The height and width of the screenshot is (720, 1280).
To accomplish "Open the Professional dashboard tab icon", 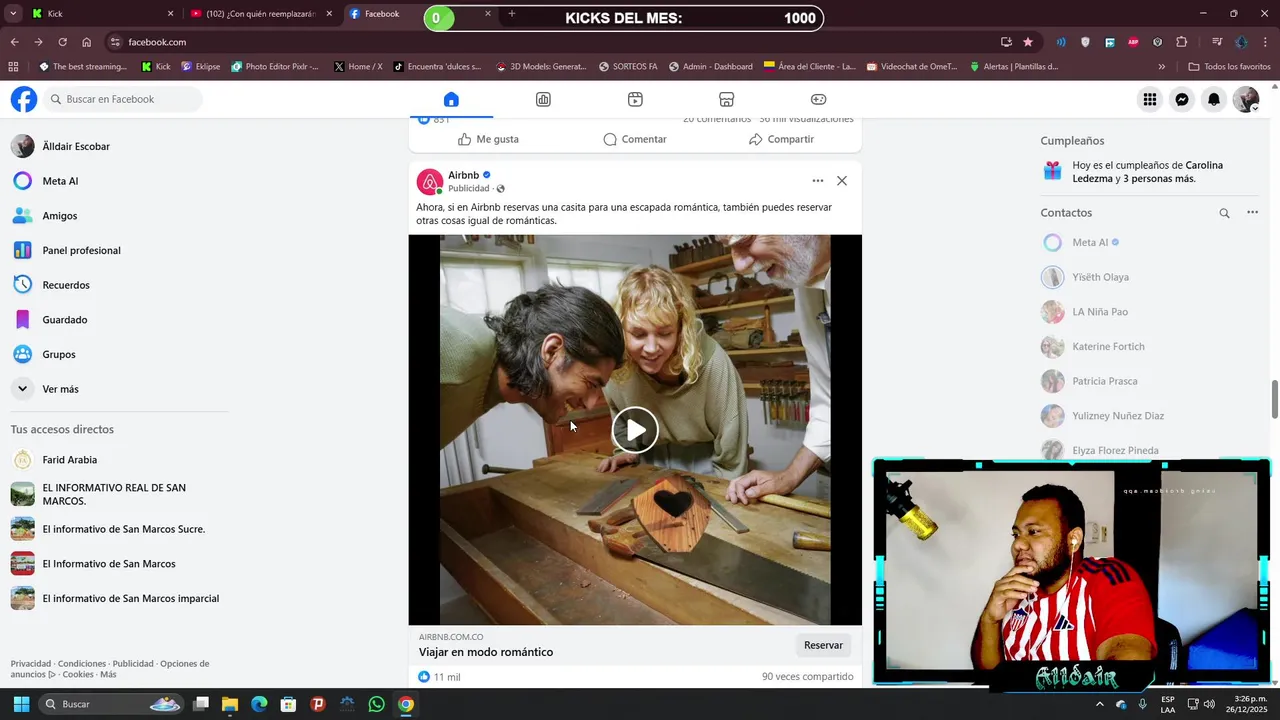I will click(x=543, y=99).
